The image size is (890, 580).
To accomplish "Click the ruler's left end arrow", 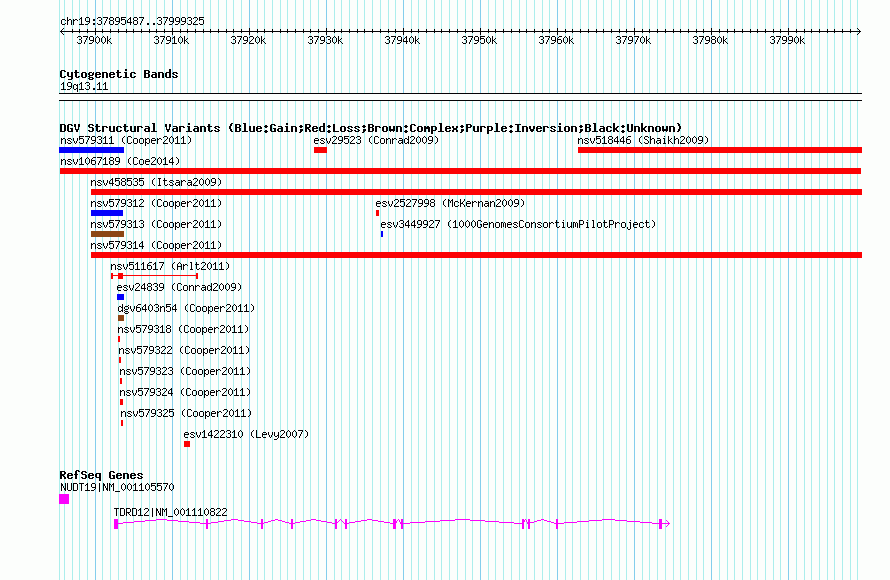I will 62,32.
